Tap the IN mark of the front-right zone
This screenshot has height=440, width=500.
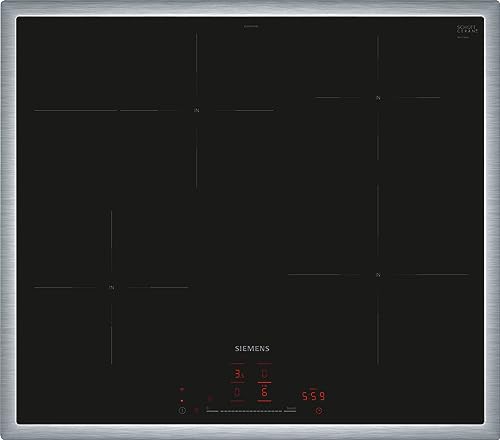[378, 275]
